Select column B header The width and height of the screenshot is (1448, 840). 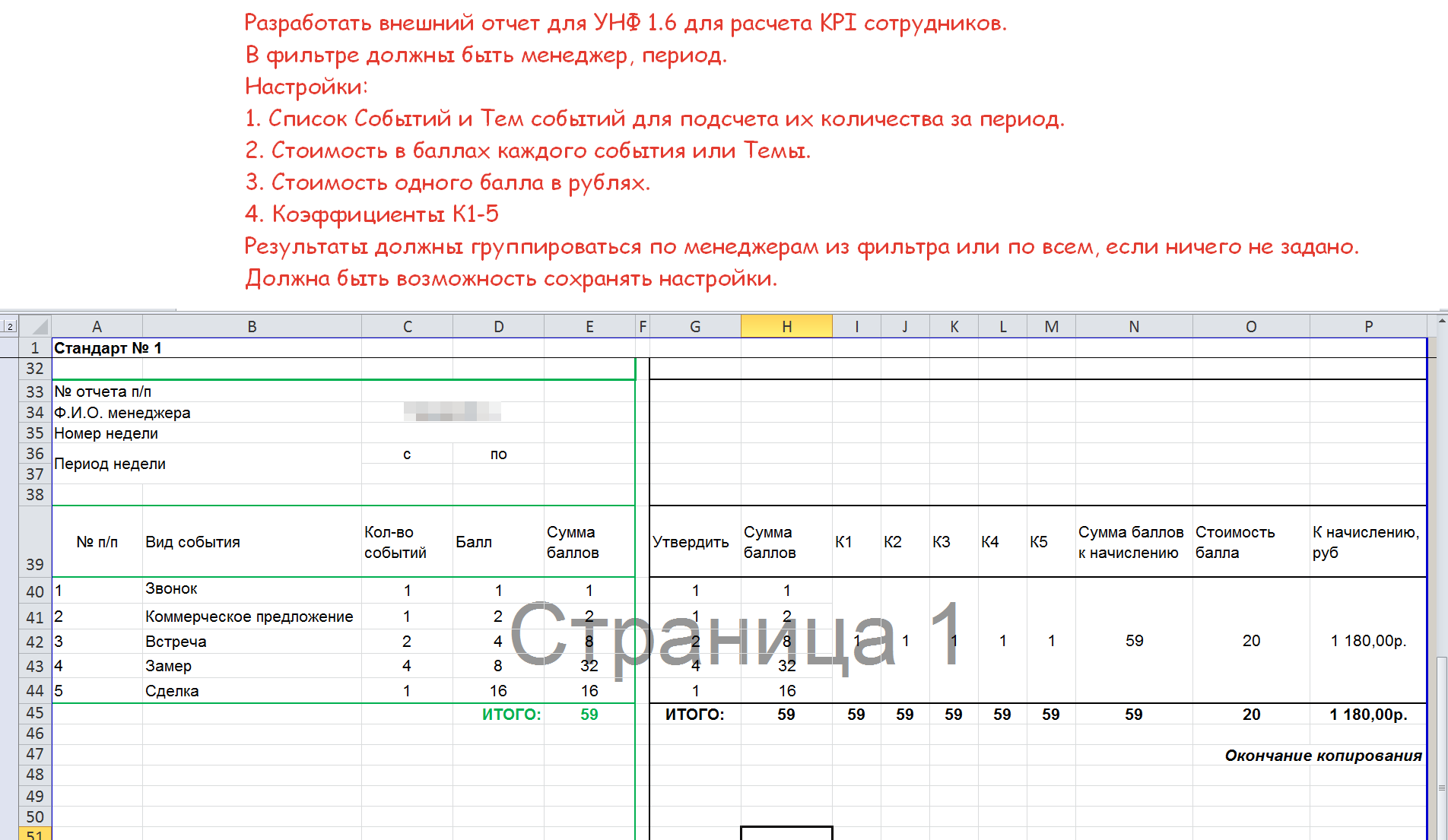tap(252, 327)
